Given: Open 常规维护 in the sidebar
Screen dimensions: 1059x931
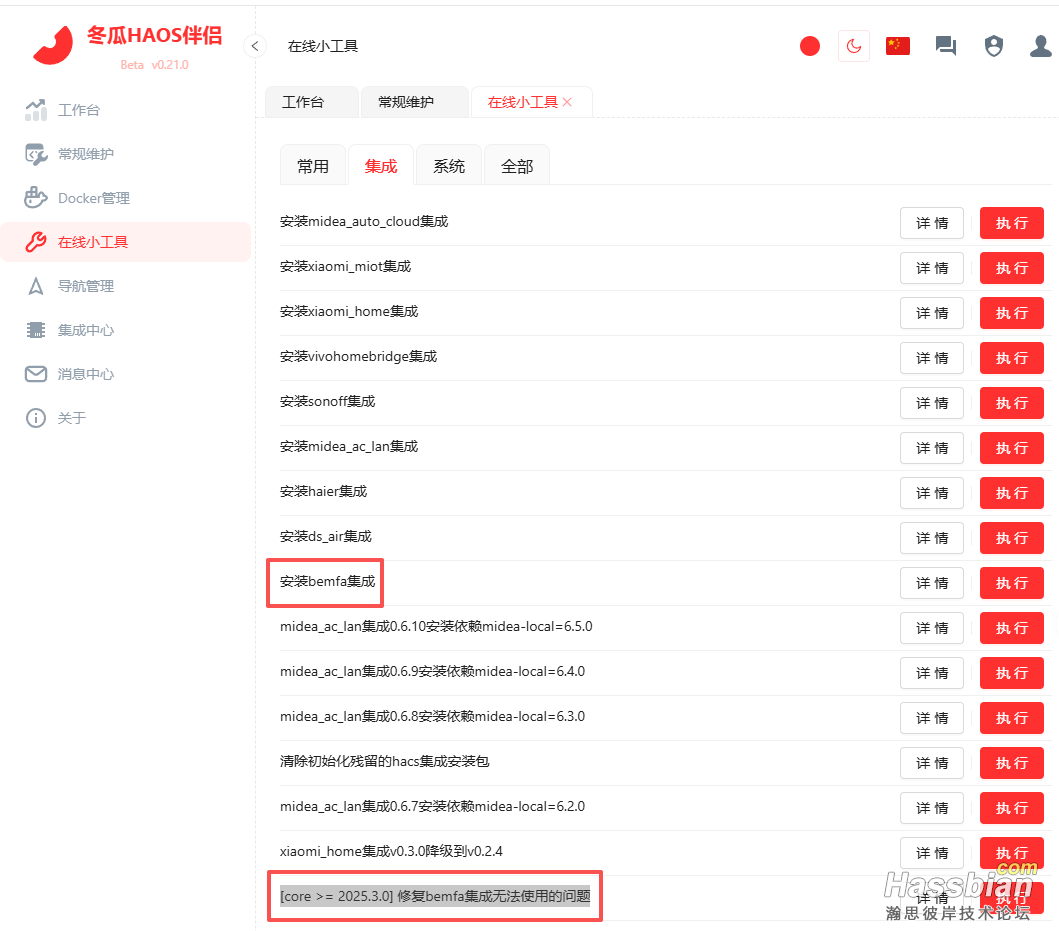Looking at the screenshot, I should click(x=126, y=154).
